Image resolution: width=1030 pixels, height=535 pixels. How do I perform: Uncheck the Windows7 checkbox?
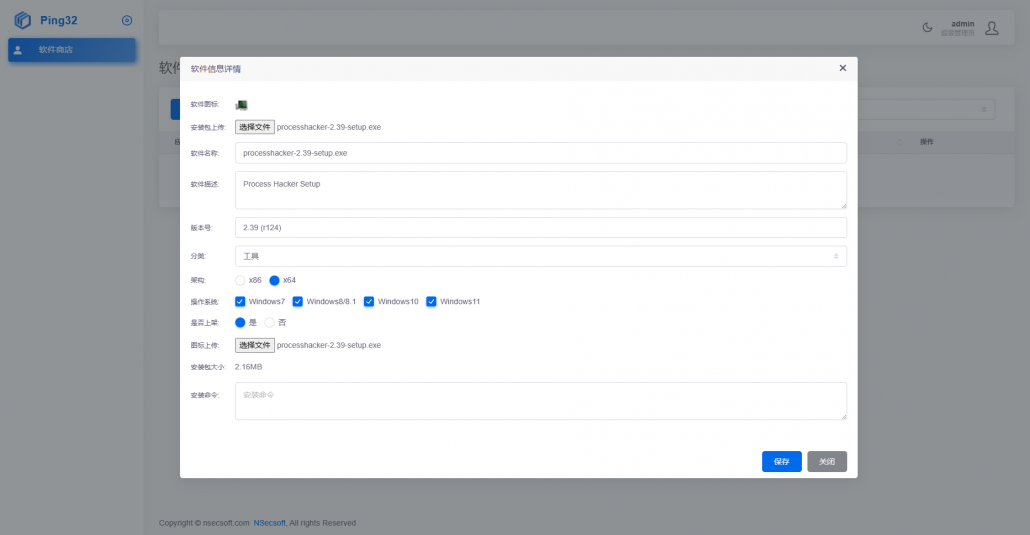(240, 302)
